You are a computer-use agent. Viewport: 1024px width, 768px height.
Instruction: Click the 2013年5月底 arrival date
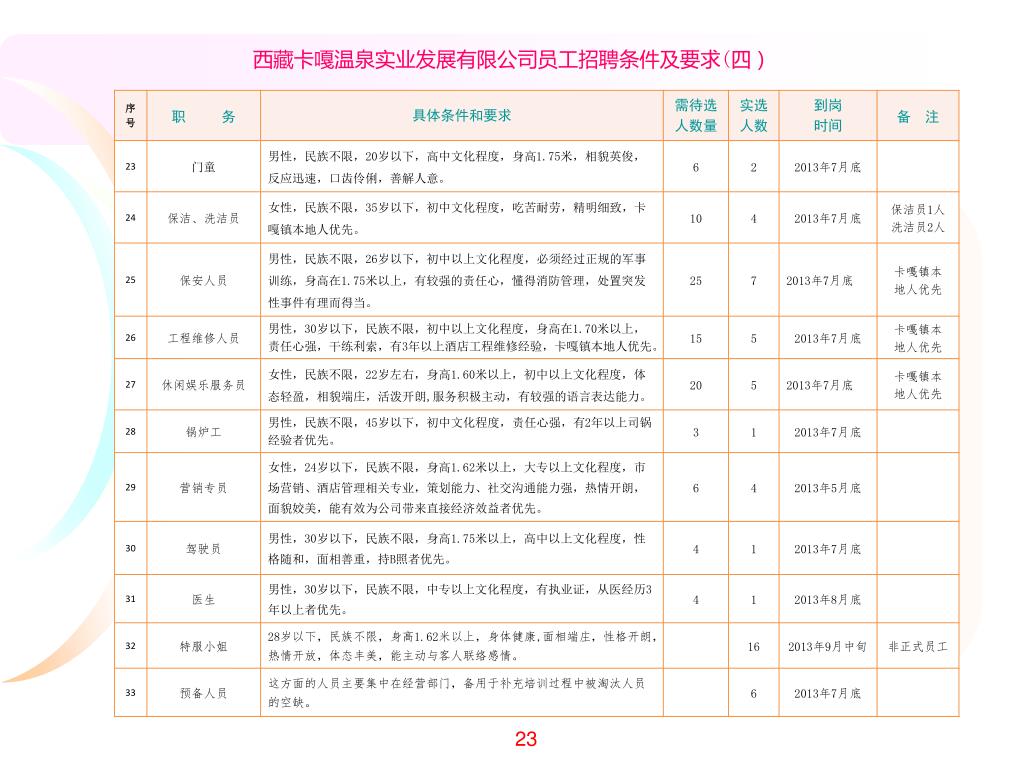click(827, 488)
